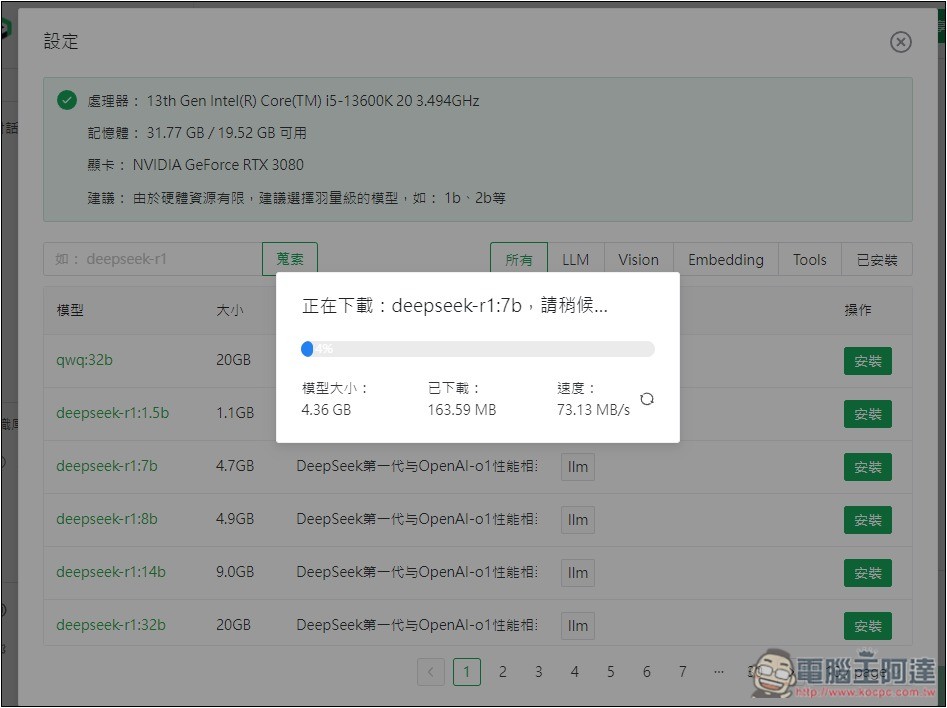The width and height of the screenshot is (947, 708).
Task: Click the 163.59 MB downloaded value
Action: 462,410
